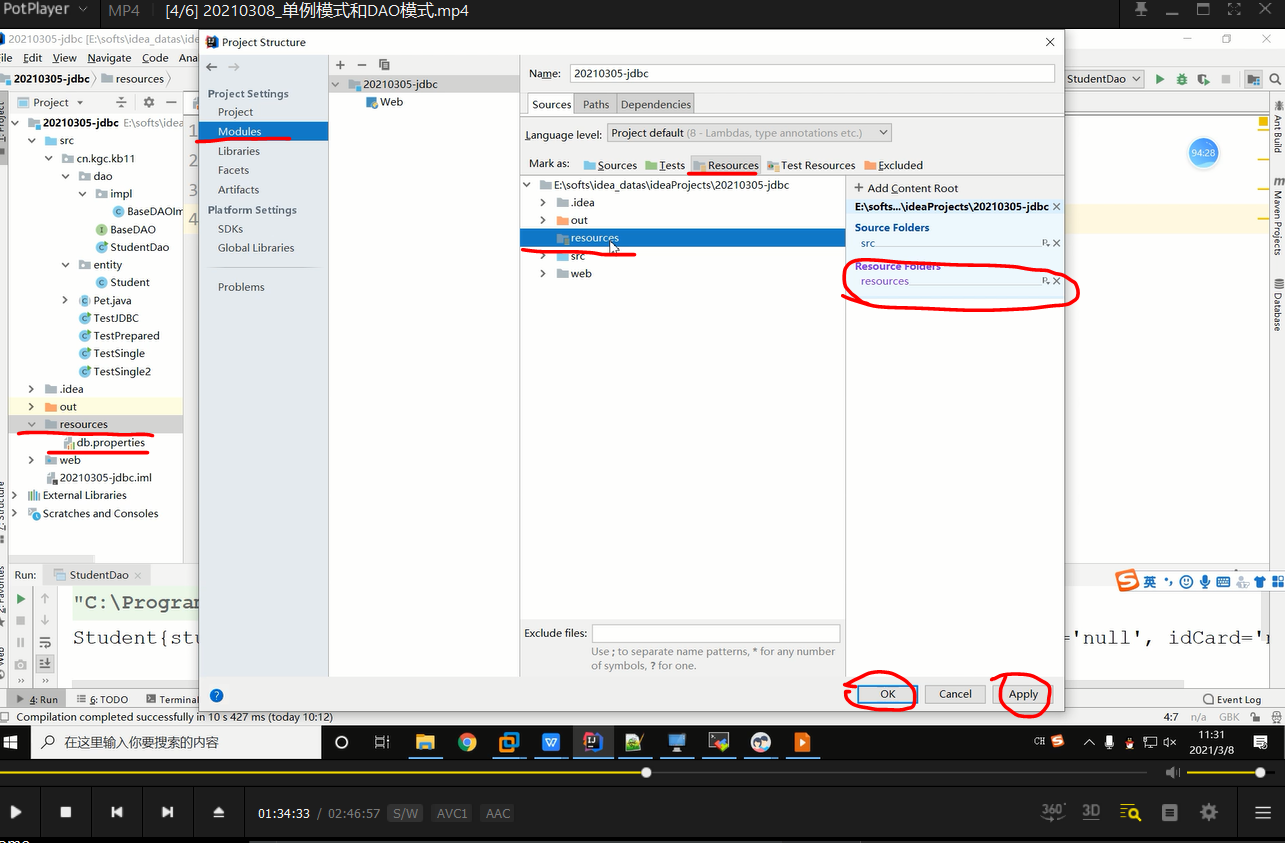The height and width of the screenshot is (843, 1285).
Task: Switch to the Dependencies tab
Action: [x=655, y=104]
